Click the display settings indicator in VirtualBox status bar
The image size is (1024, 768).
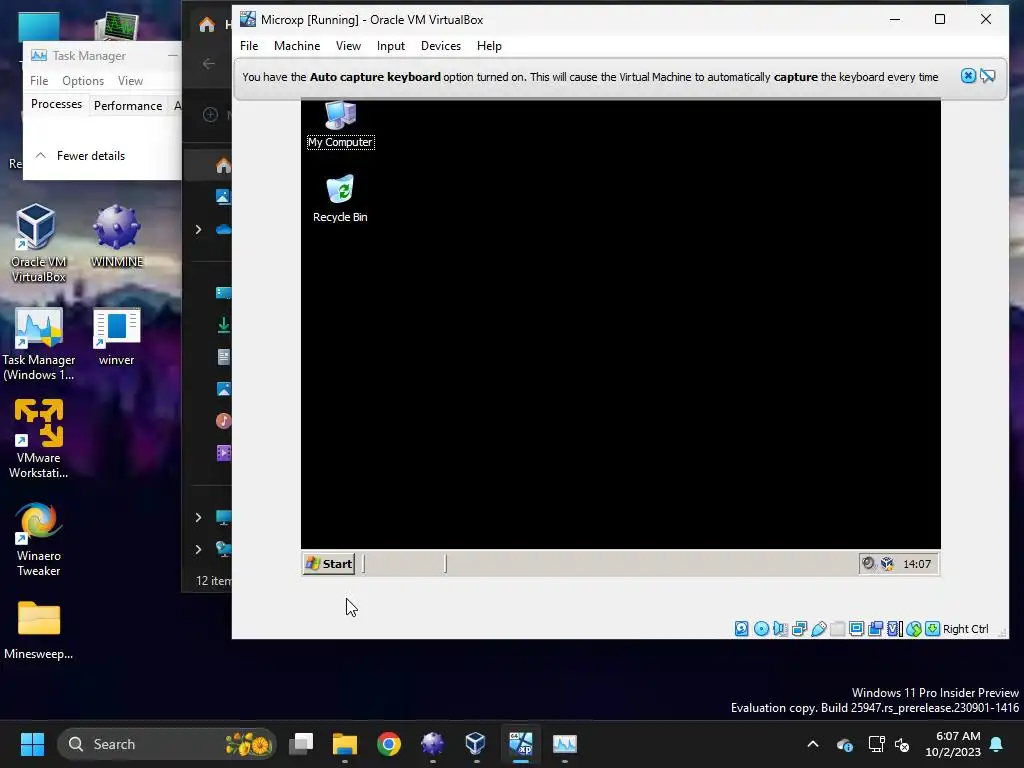(x=856, y=629)
